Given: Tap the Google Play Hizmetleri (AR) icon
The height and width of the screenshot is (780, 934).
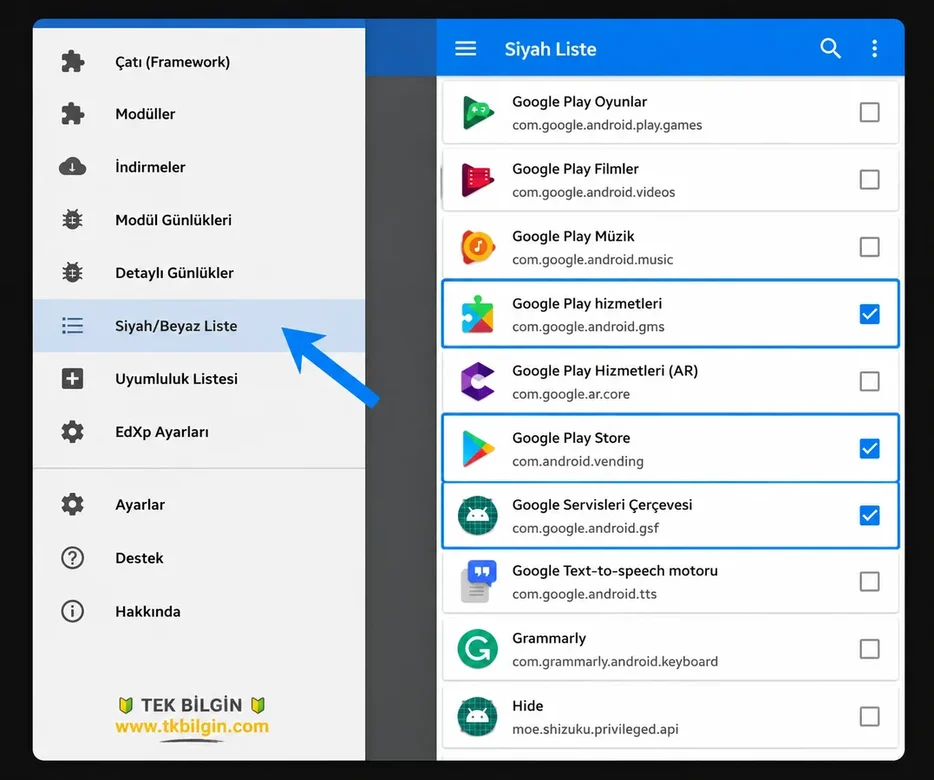Looking at the screenshot, I should [478, 381].
